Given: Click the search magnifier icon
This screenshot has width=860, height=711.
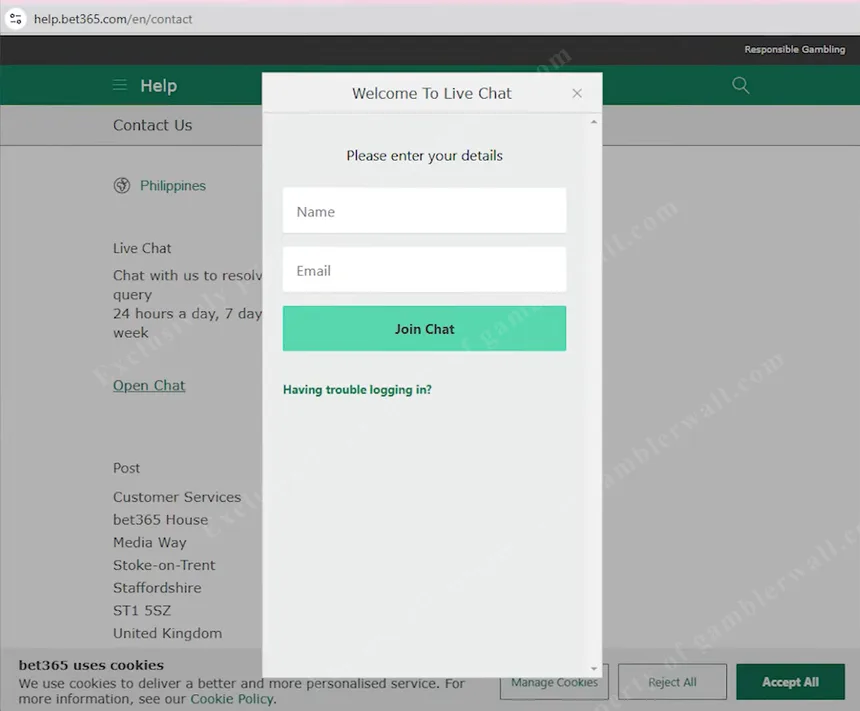Looking at the screenshot, I should [741, 86].
